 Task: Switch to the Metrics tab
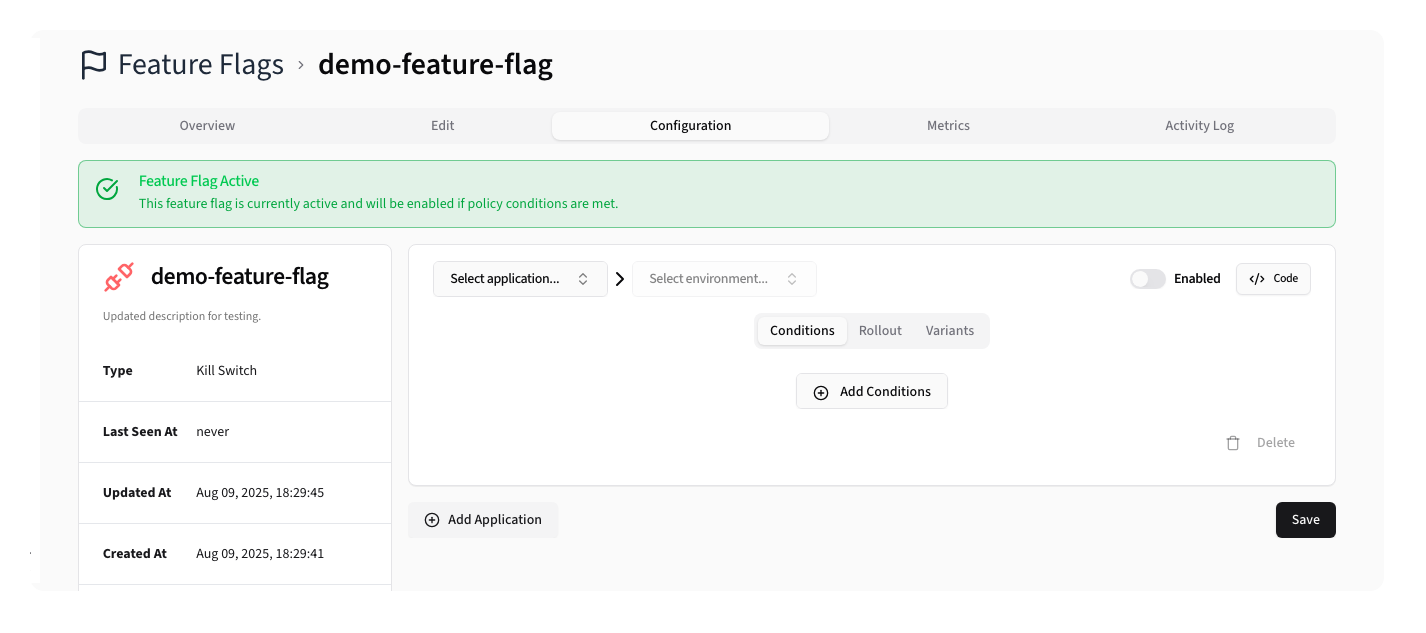(x=948, y=125)
